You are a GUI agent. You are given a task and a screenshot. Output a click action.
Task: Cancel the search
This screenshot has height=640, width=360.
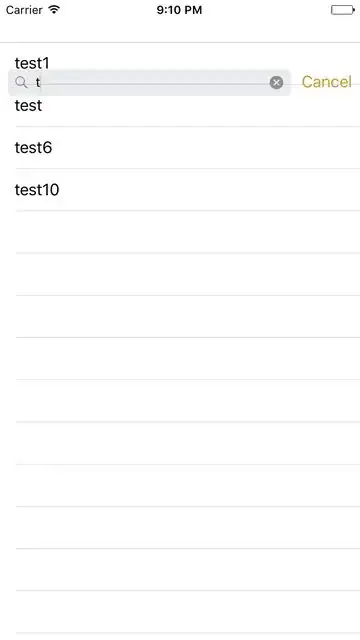(x=327, y=82)
